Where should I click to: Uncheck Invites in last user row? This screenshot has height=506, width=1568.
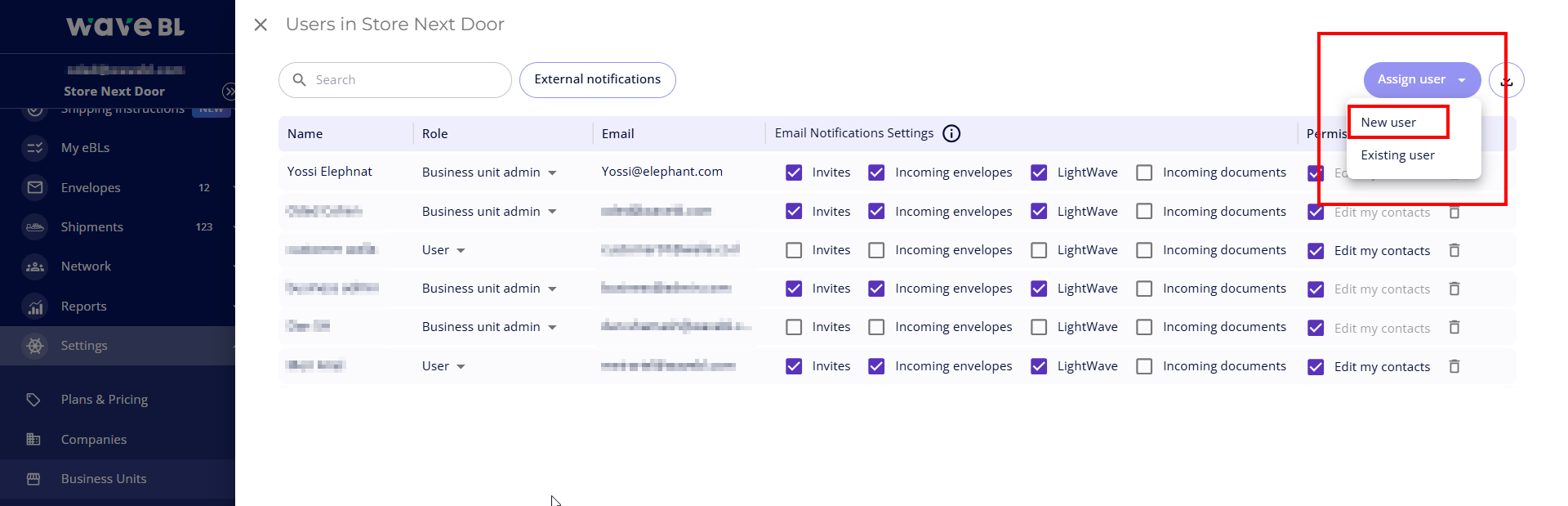(x=794, y=366)
